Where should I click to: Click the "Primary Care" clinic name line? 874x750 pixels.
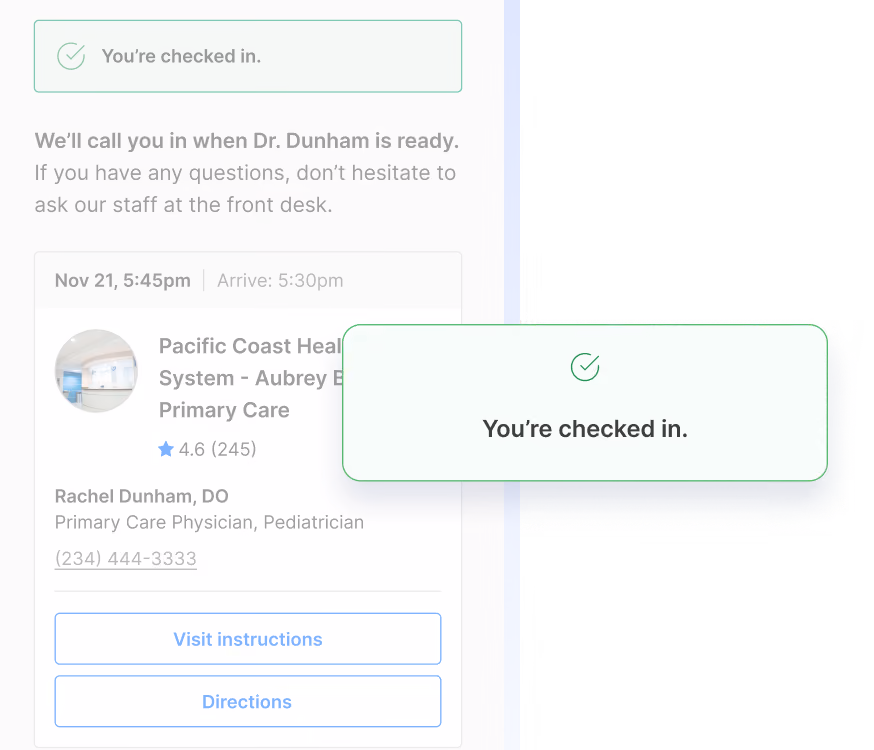224,410
